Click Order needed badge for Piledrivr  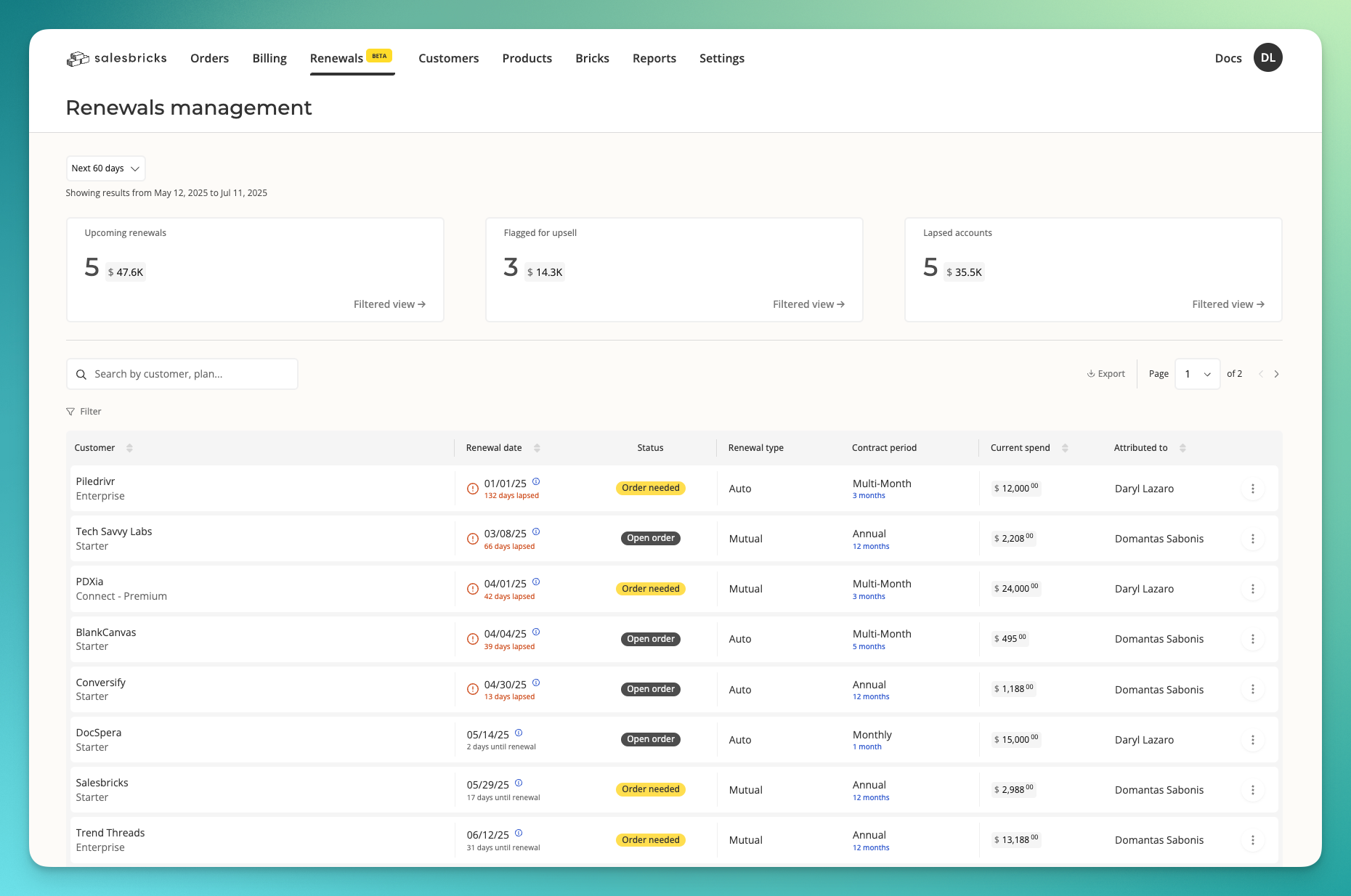(650, 488)
